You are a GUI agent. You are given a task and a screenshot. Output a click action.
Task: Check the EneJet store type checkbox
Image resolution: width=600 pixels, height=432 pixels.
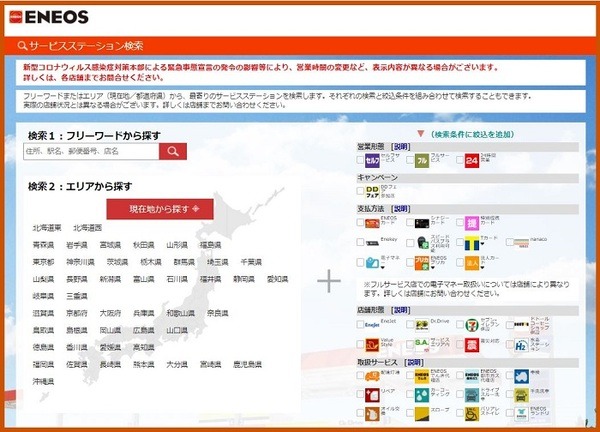pyautogui.click(x=360, y=324)
